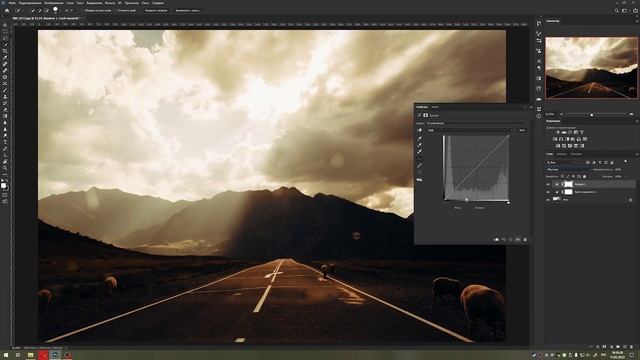Open the workspace switcher at top right
The width and height of the screenshot is (640, 360).
tap(624, 11)
